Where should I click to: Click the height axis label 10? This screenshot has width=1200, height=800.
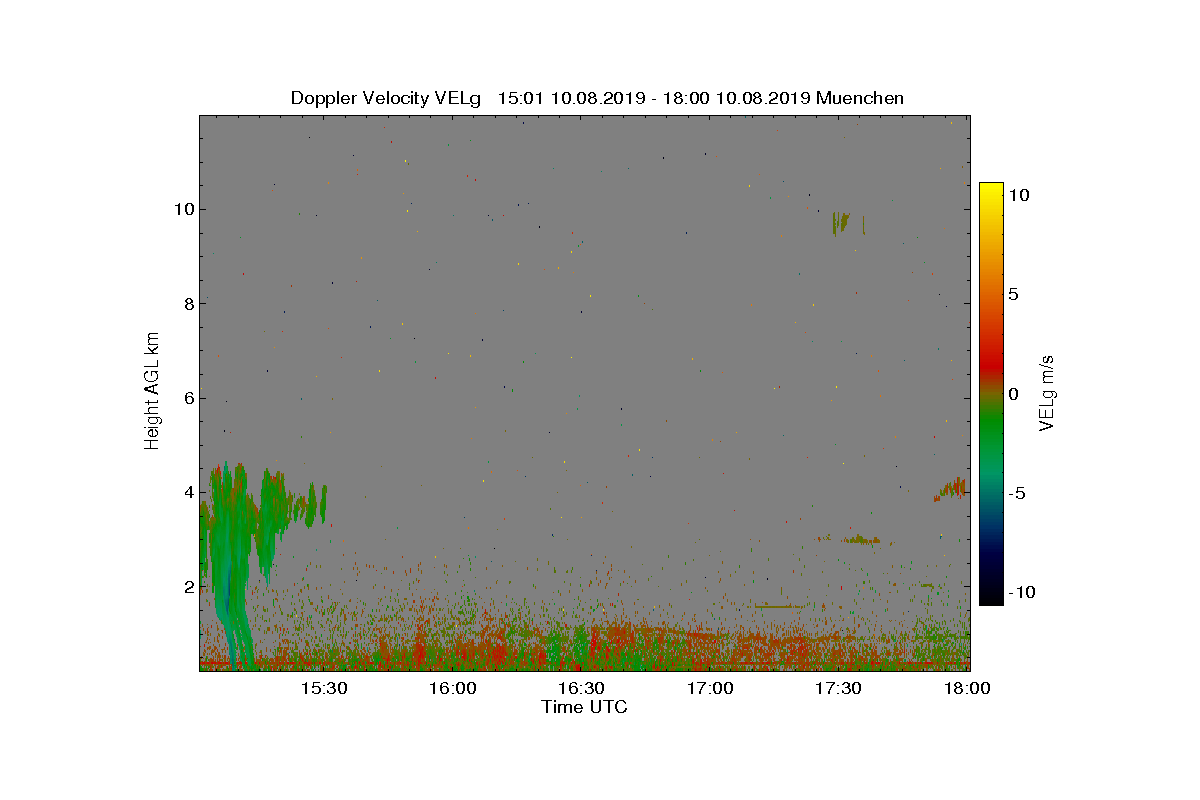click(x=183, y=209)
